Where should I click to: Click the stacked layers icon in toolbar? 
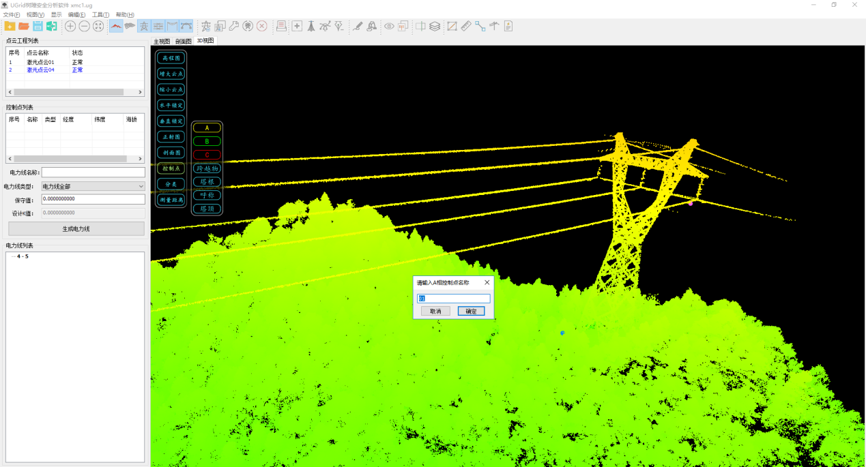pos(434,26)
